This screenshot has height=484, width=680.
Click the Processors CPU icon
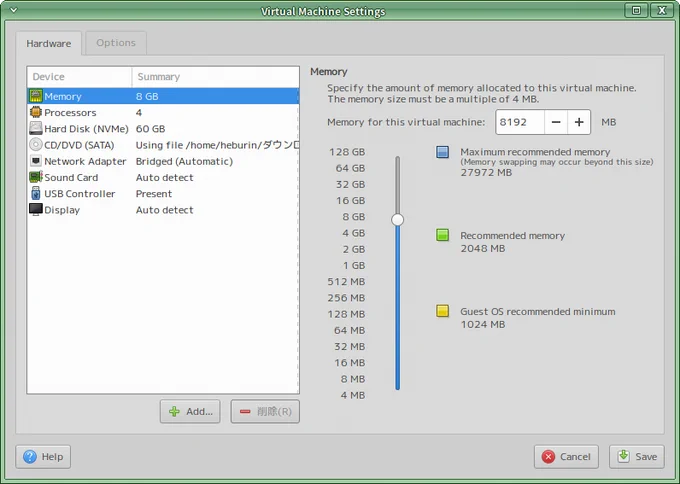click(x=36, y=112)
